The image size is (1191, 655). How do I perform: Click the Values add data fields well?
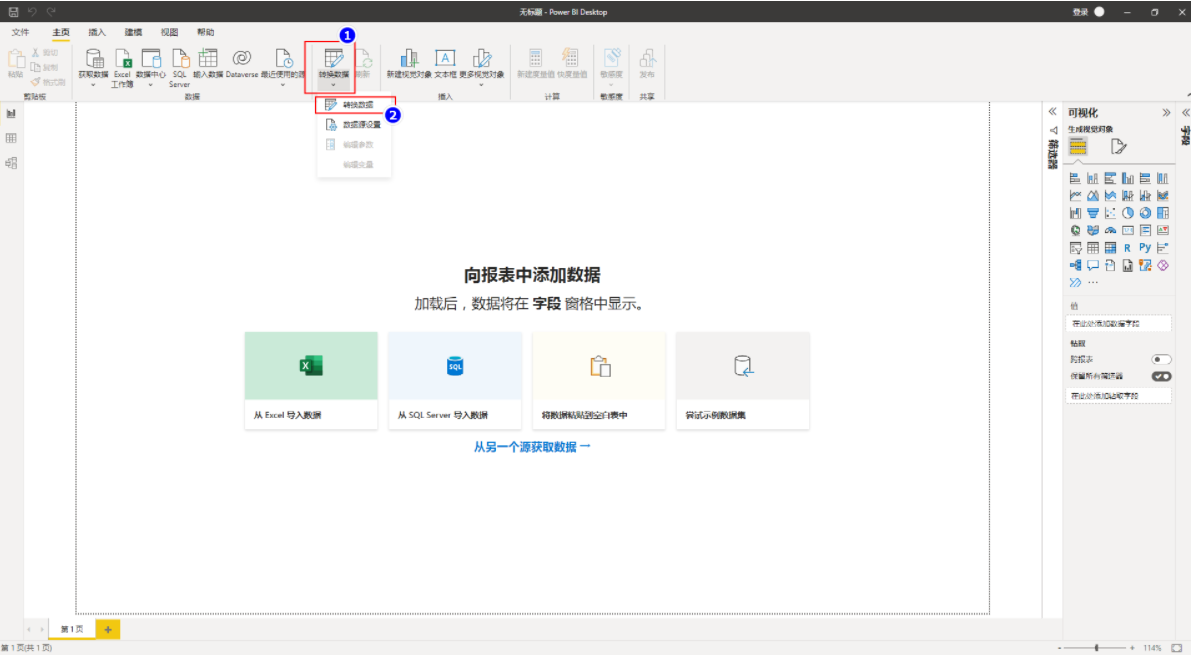coord(1118,324)
